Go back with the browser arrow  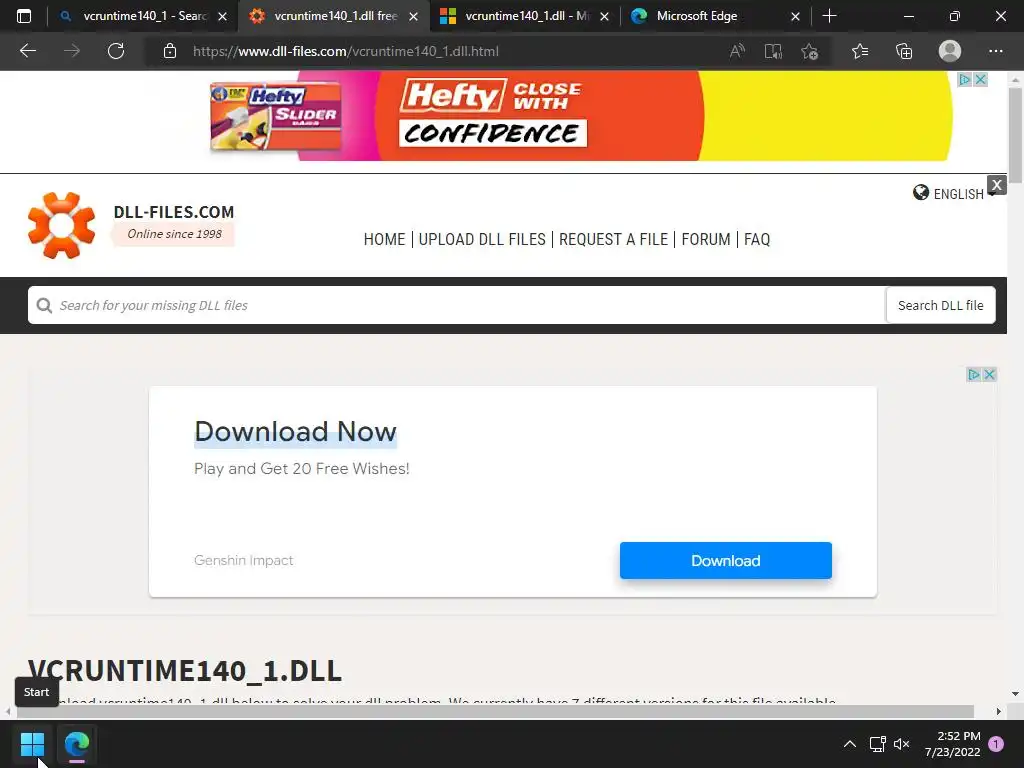click(28, 51)
